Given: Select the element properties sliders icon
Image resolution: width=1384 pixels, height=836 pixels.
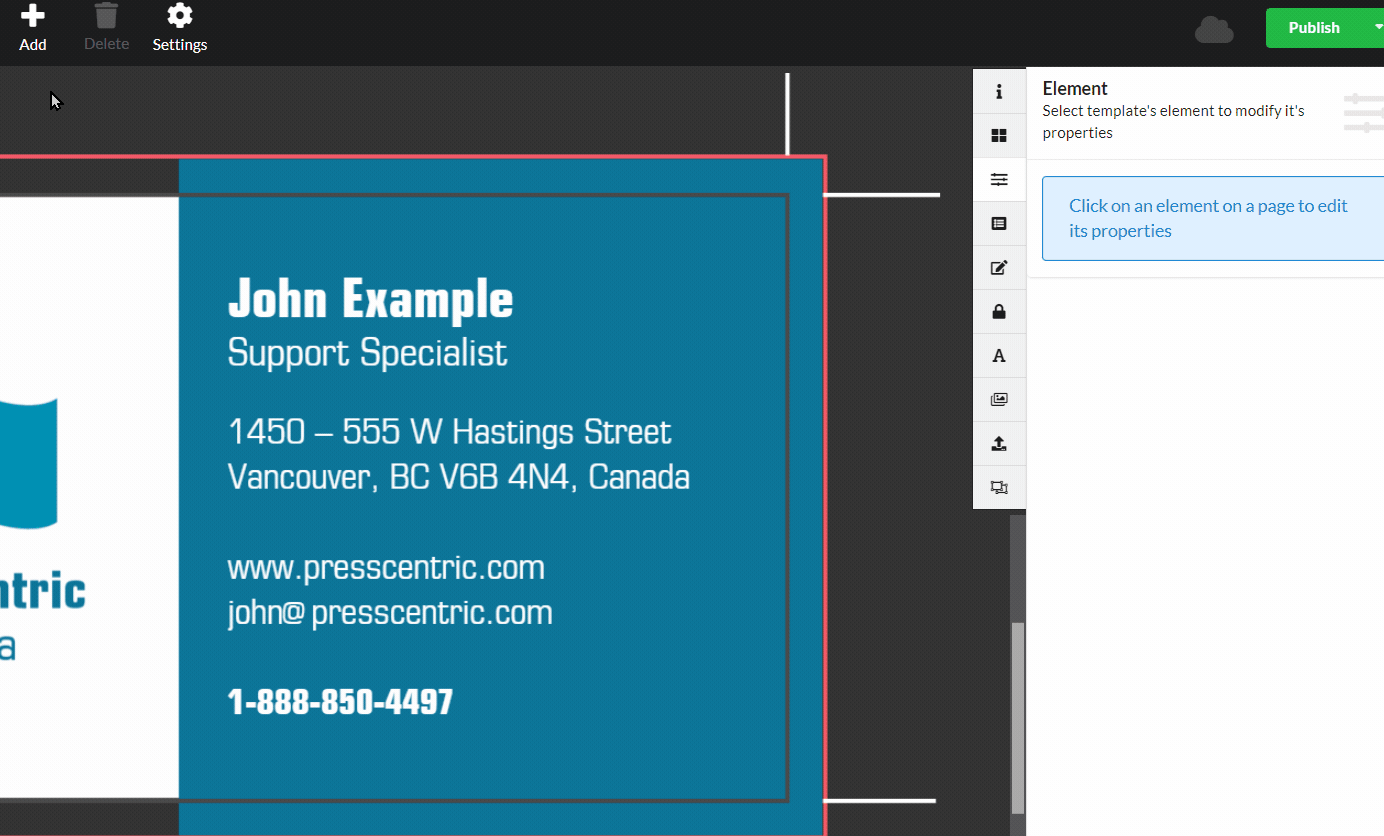Looking at the screenshot, I should (999, 180).
